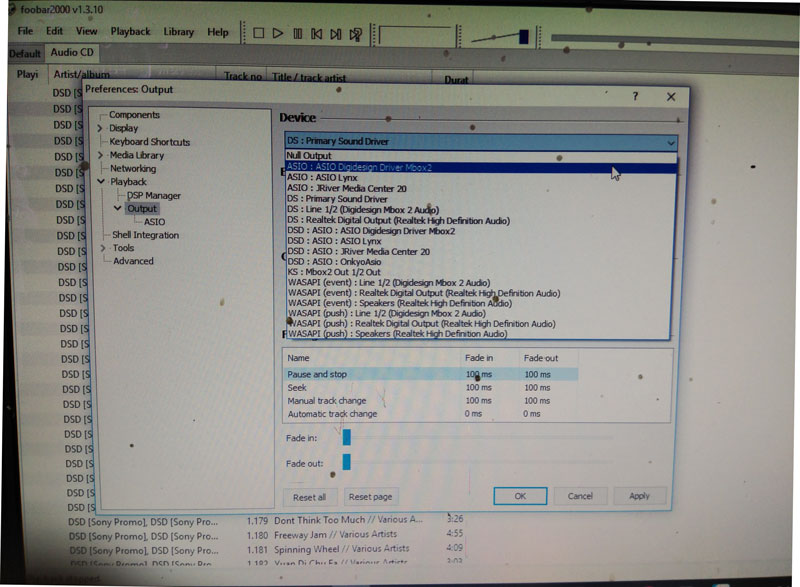800x587 pixels.
Task: Adjust the toolbar volume slider
Action: [524, 37]
